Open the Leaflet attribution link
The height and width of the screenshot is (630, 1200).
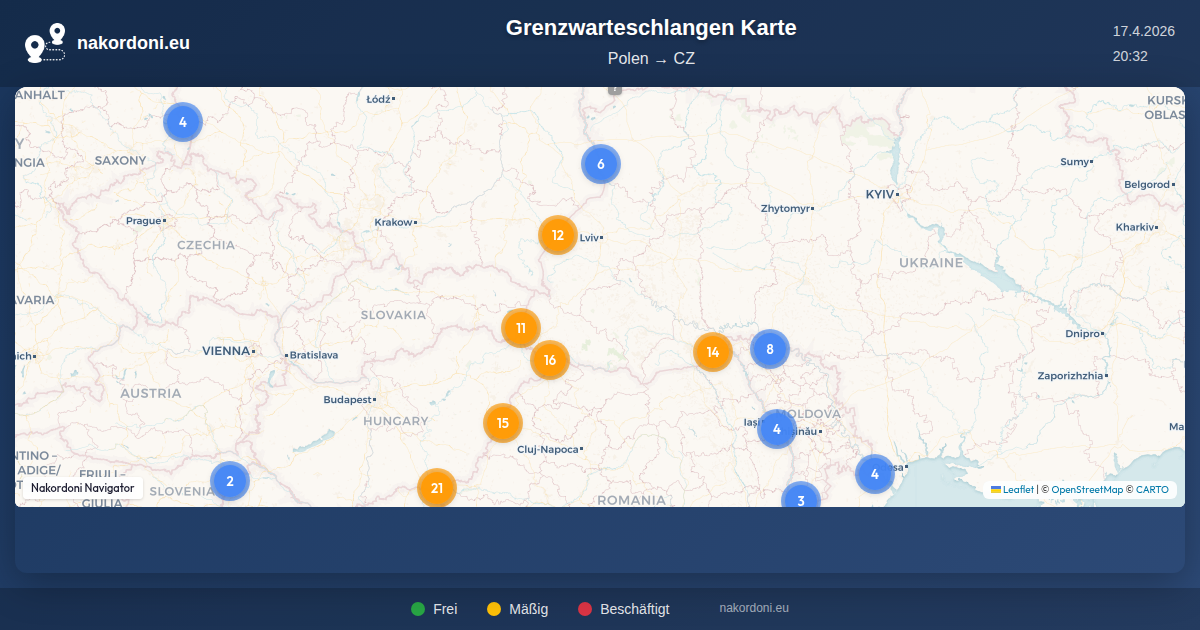click(1018, 490)
